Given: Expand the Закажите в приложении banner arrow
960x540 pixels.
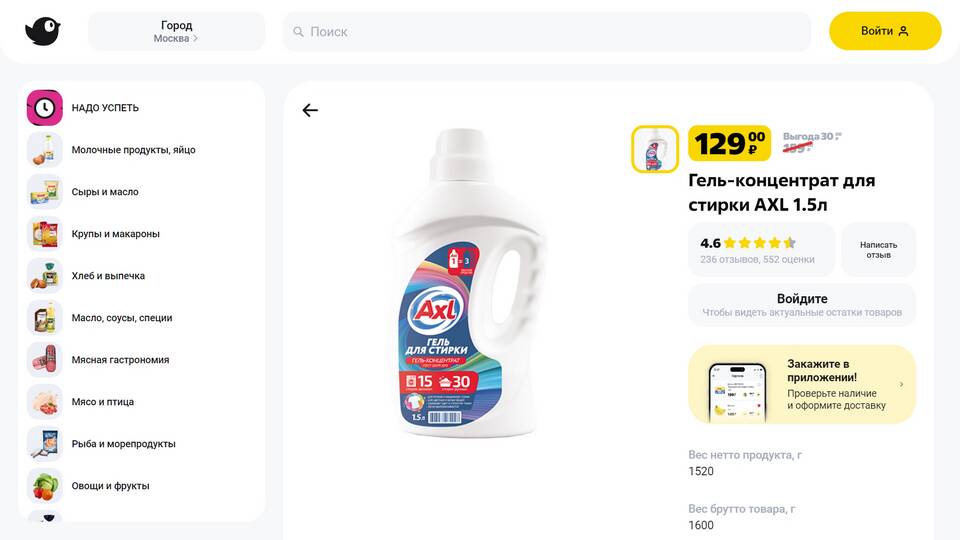Looking at the screenshot, I should pyautogui.click(x=901, y=384).
